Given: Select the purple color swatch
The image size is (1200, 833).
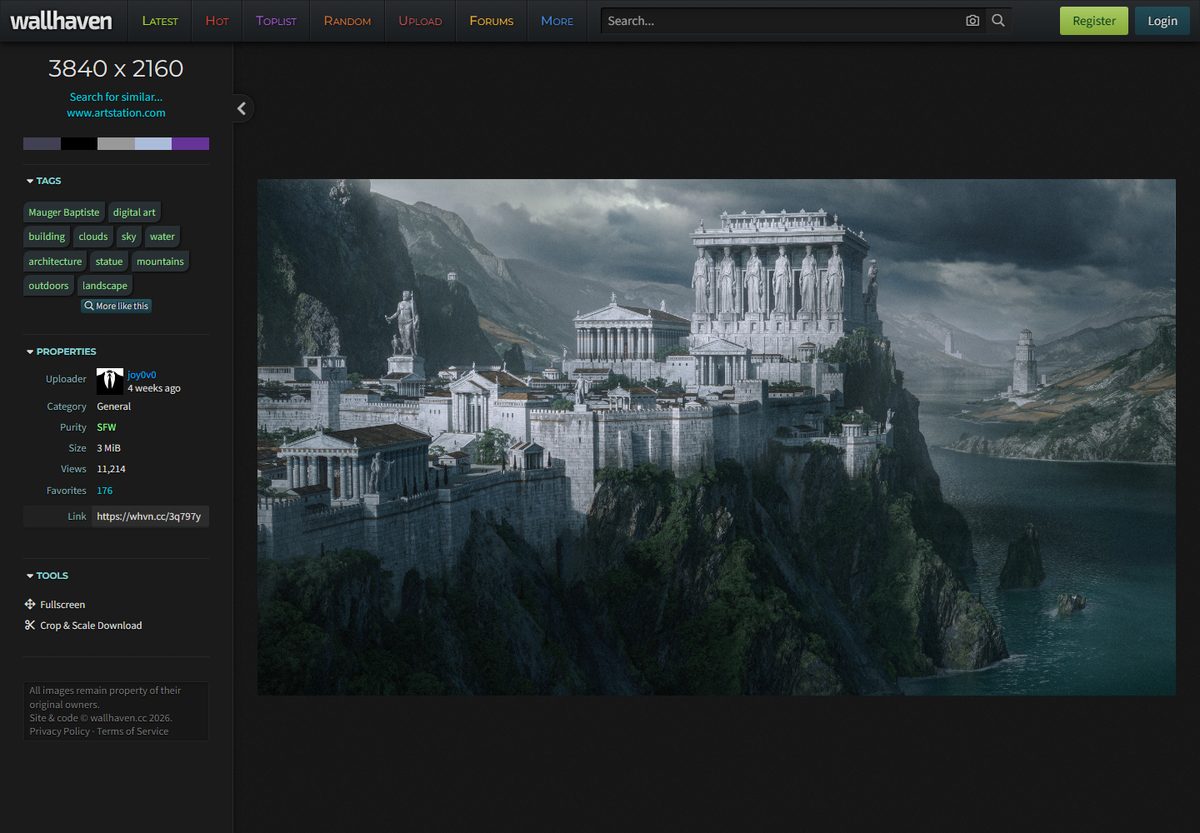Looking at the screenshot, I should tap(190, 144).
